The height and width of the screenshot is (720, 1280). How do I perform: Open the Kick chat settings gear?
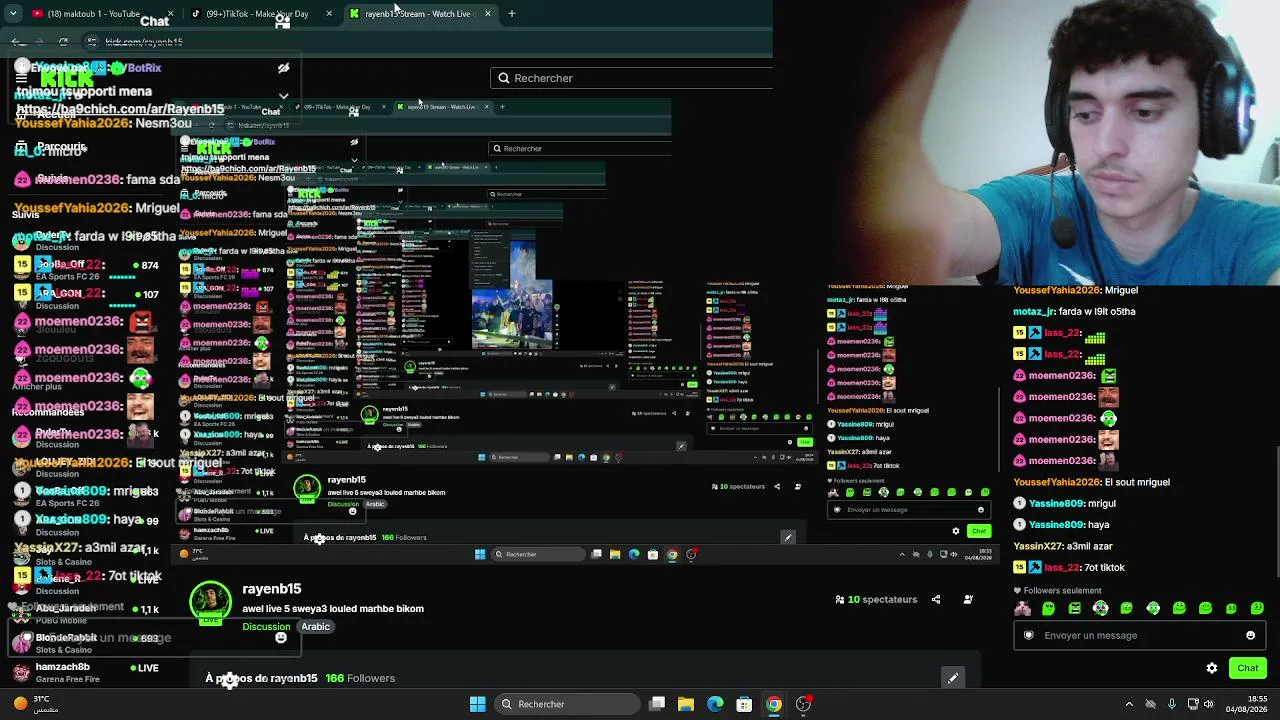pos(1212,668)
